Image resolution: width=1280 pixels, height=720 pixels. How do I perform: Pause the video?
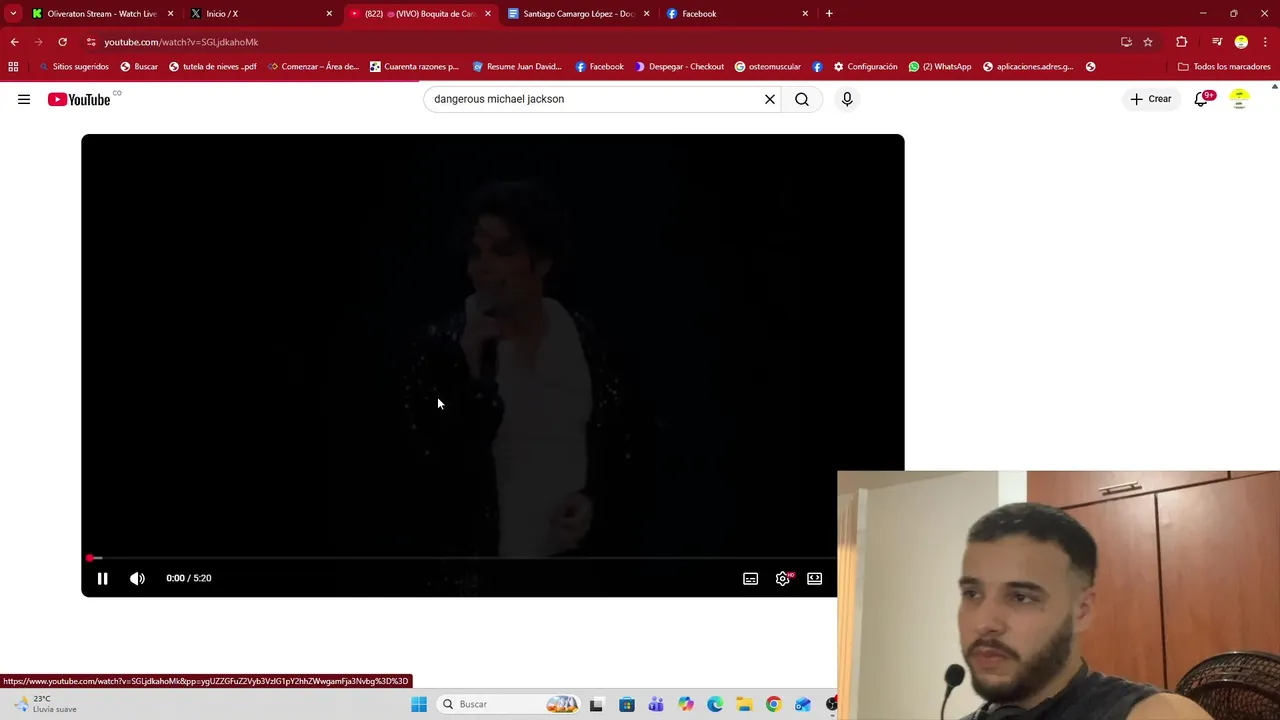102,578
